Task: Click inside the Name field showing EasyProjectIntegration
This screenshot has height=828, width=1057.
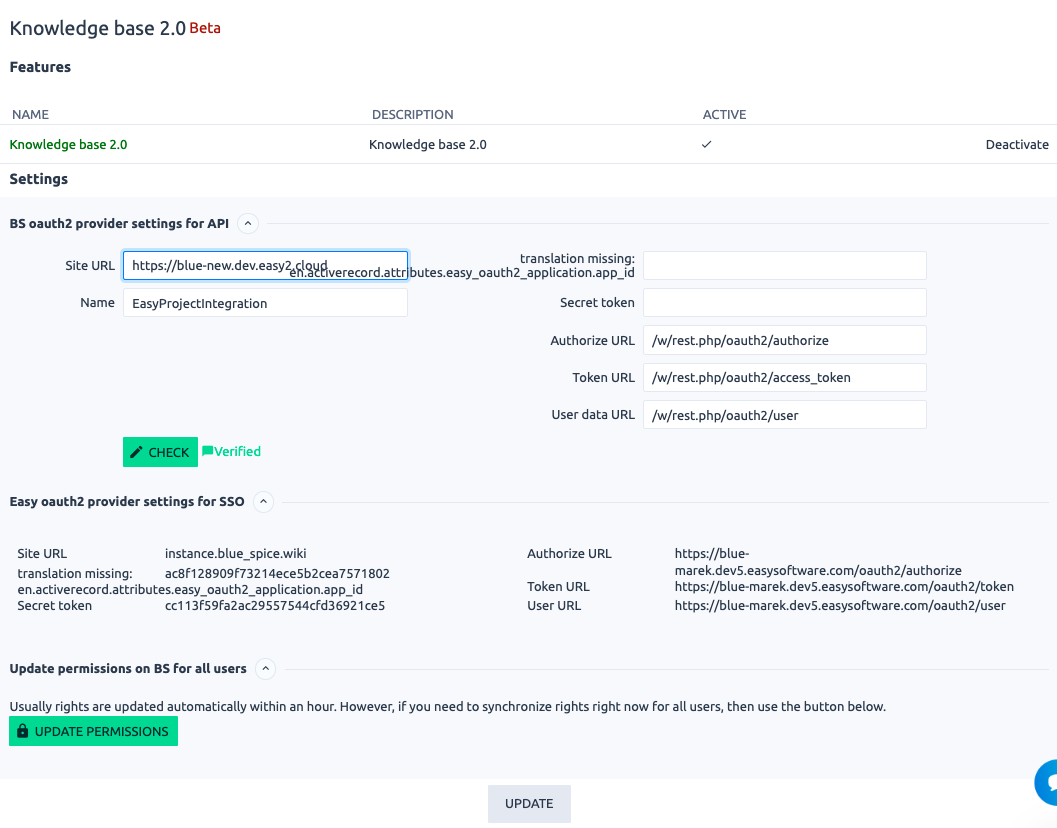Action: 265,302
